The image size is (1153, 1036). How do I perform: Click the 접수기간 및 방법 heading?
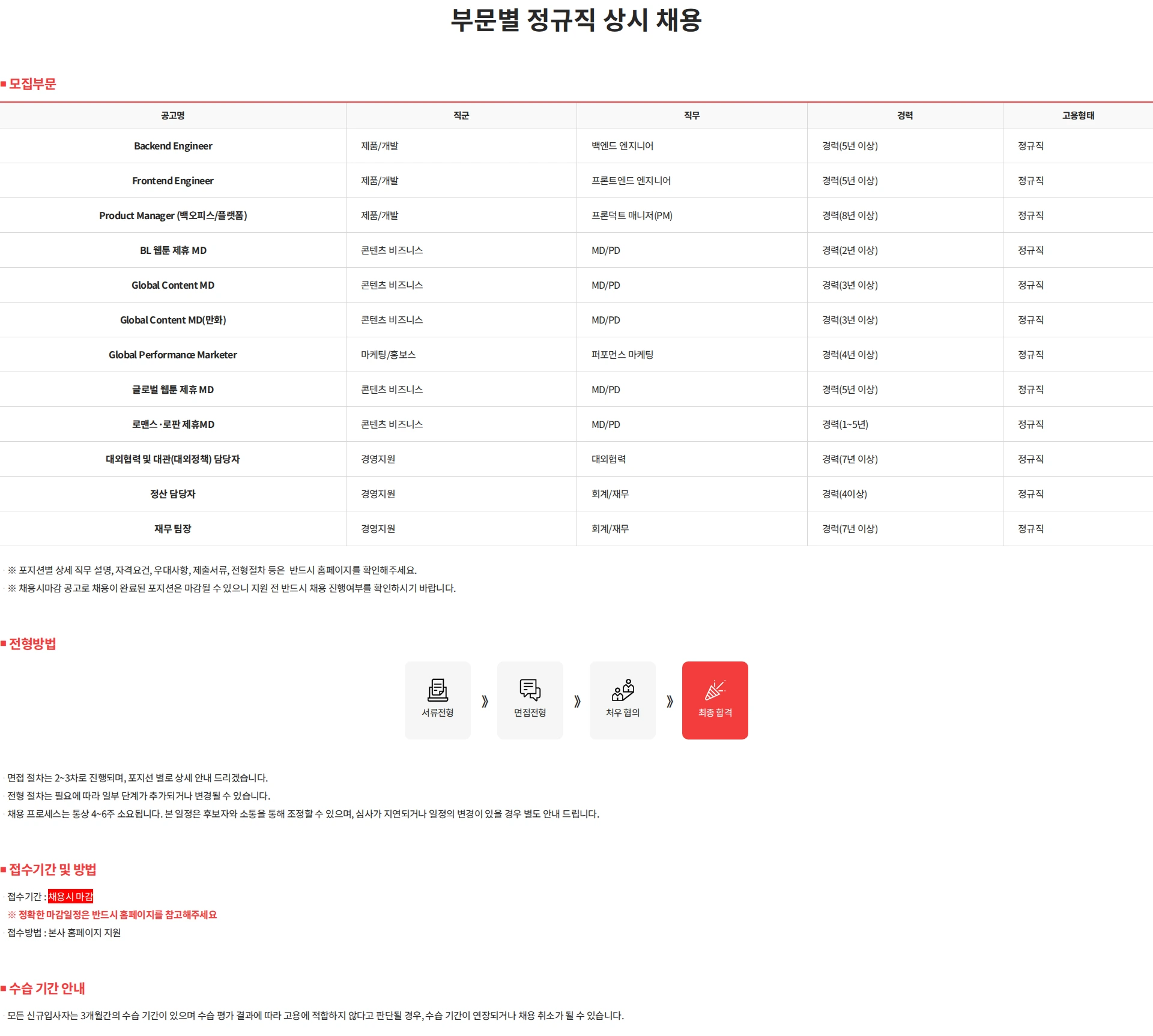(x=52, y=870)
